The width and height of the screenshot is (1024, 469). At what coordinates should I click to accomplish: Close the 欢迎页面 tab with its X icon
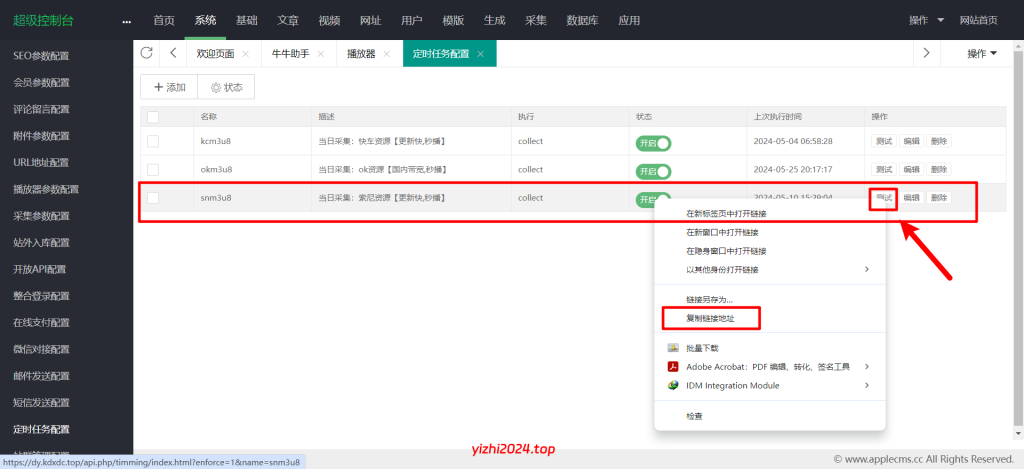pos(246,54)
